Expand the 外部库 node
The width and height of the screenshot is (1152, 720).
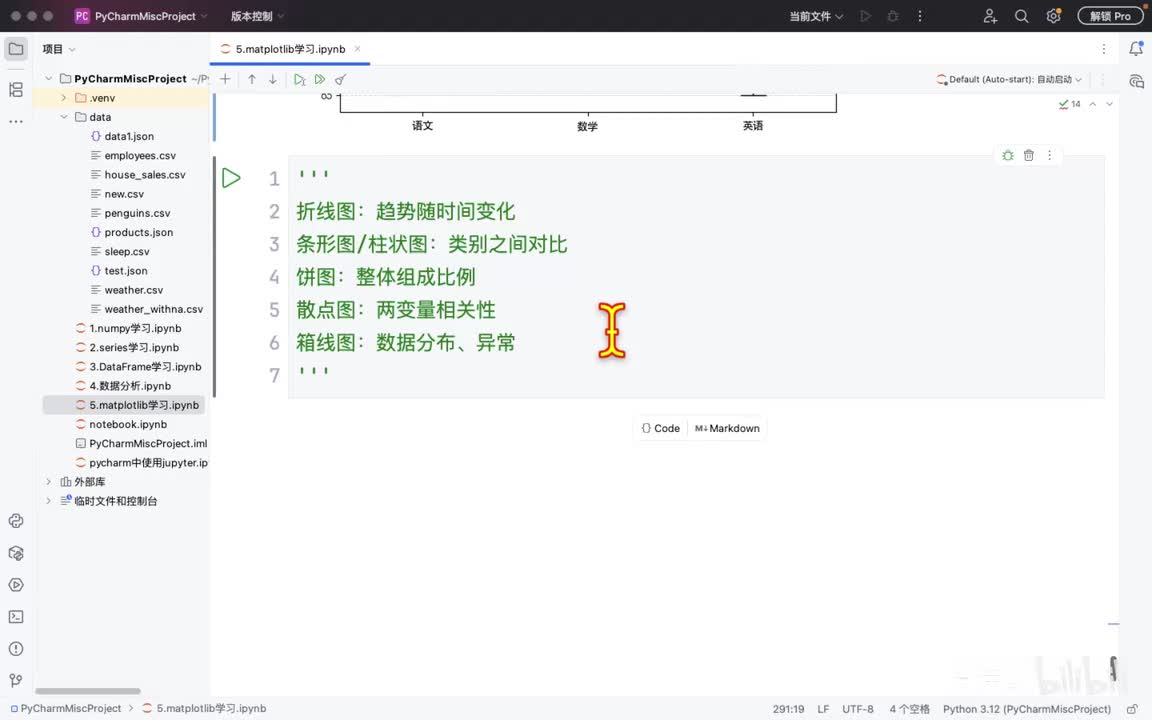pos(48,482)
